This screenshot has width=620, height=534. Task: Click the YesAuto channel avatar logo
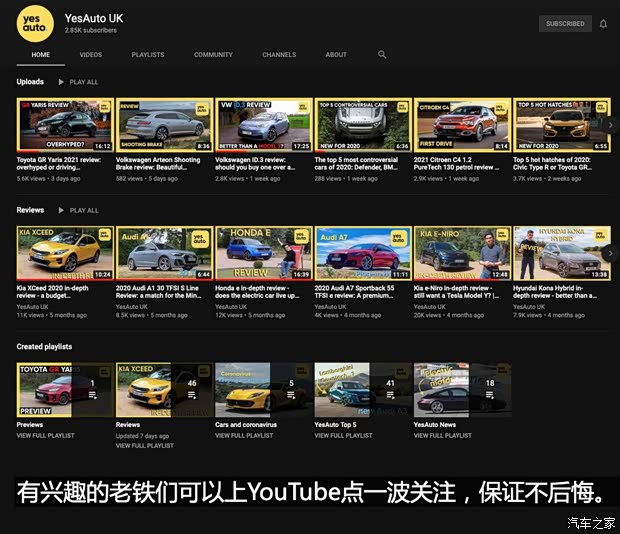coord(35,24)
